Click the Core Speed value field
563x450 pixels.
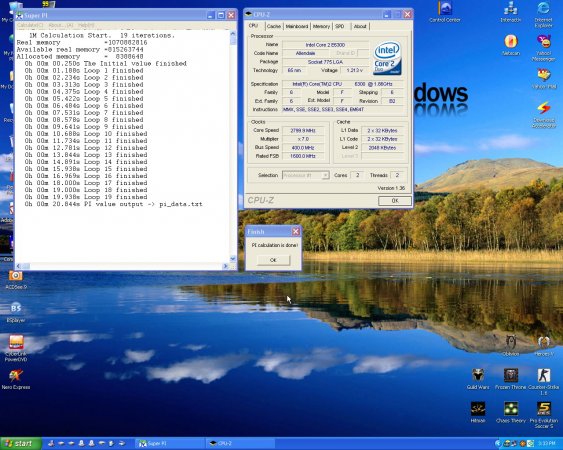[303, 130]
